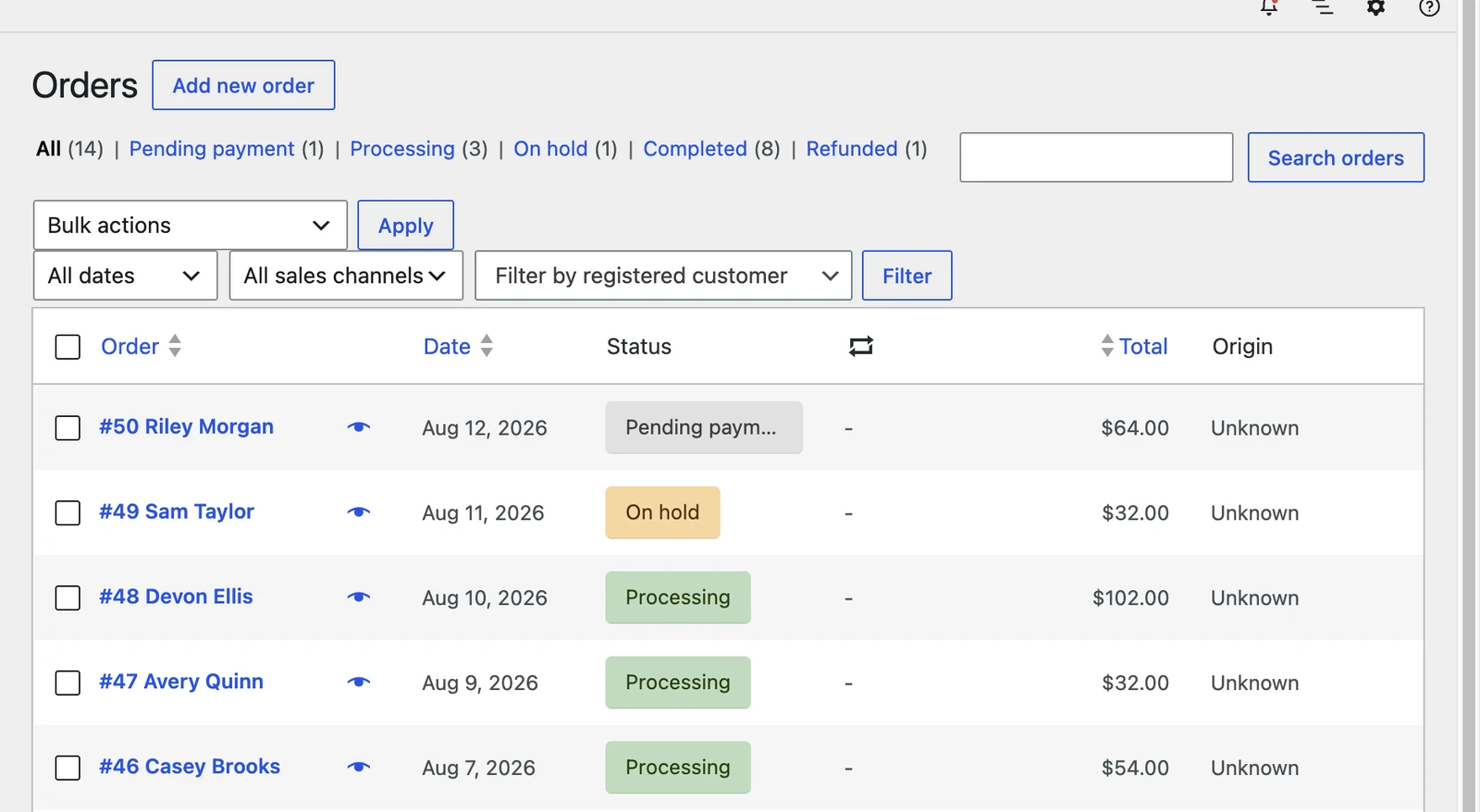Select checkbox for order #48 Devon Ellis
The height and width of the screenshot is (812, 1480).
pyautogui.click(x=68, y=598)
